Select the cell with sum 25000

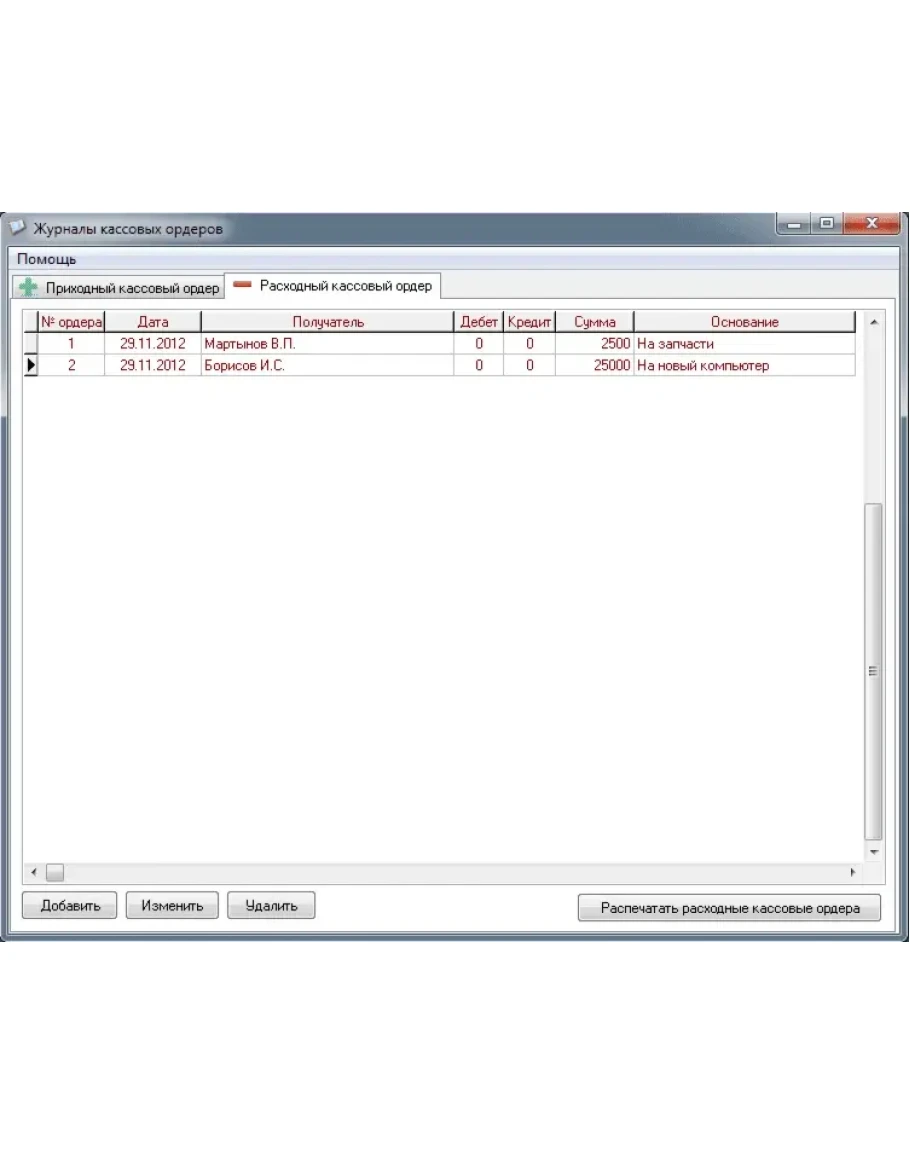click(x=594, y=366)
